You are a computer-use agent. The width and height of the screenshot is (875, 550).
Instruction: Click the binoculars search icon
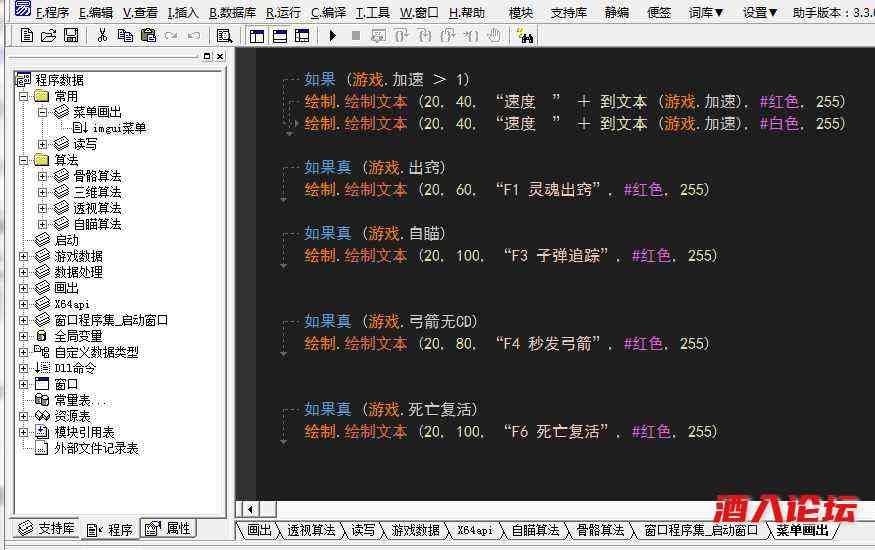(526, 35)
